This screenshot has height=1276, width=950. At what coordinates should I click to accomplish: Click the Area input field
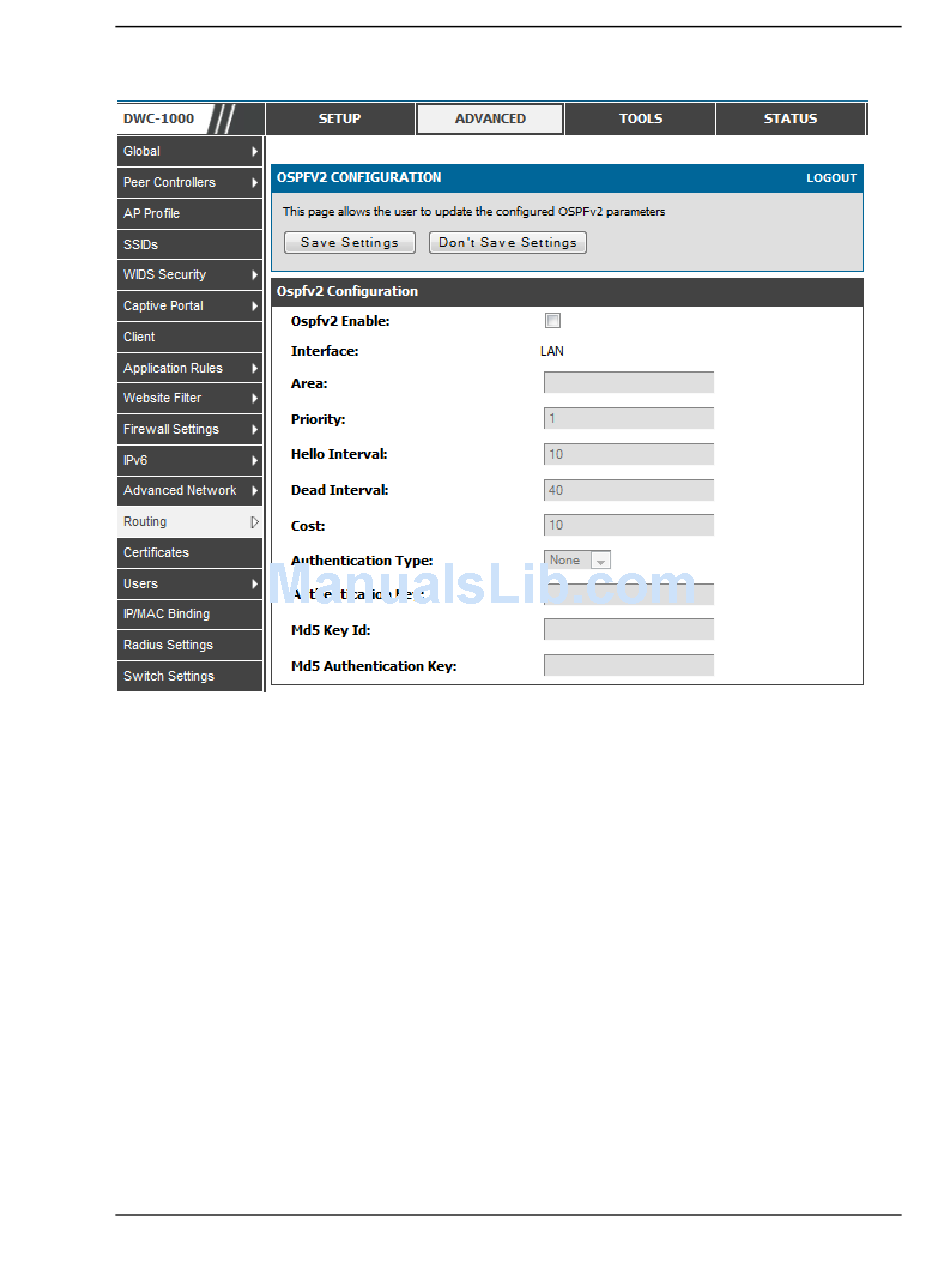628,383
